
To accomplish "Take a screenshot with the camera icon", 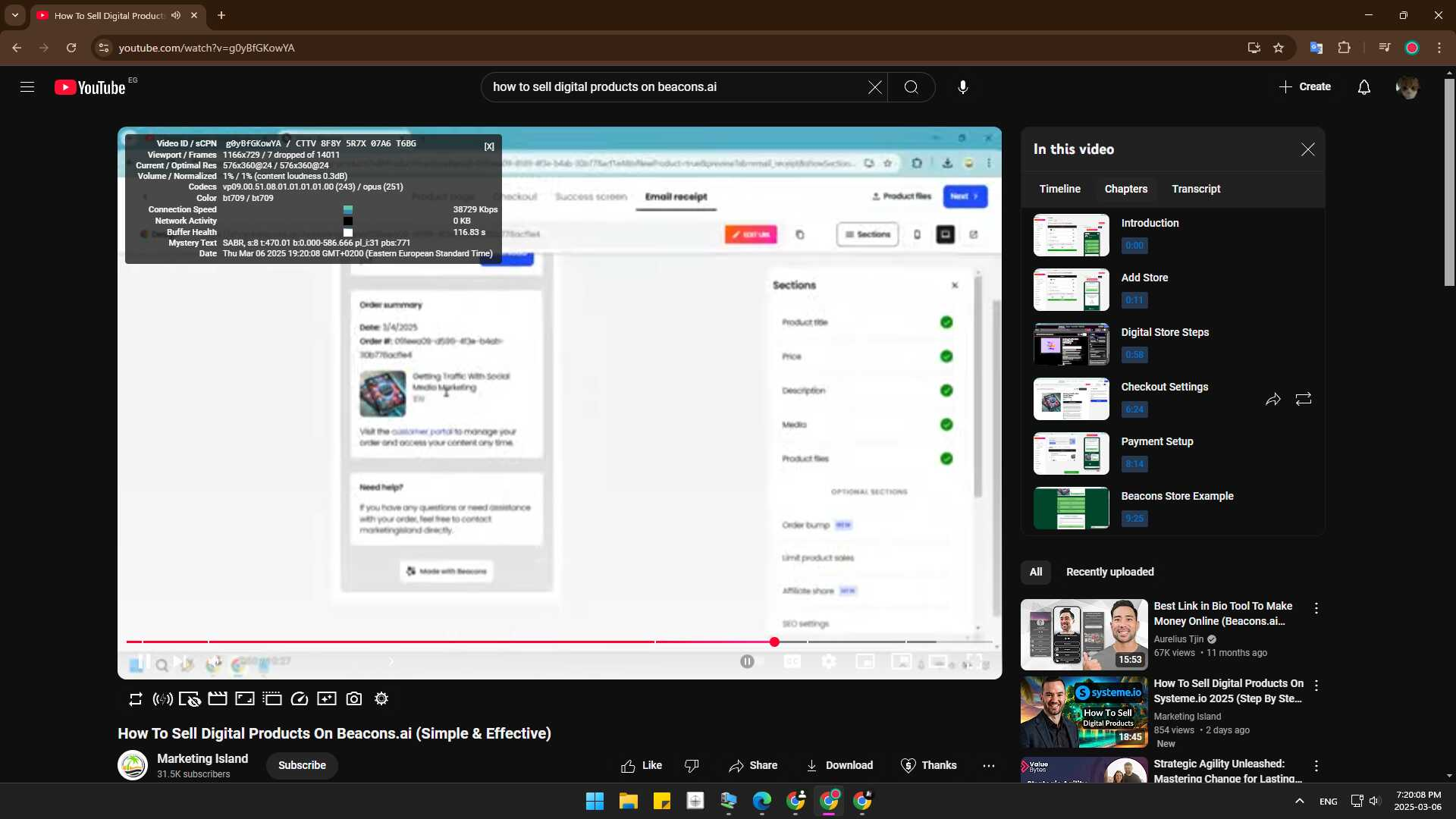I will coord(354,699).
